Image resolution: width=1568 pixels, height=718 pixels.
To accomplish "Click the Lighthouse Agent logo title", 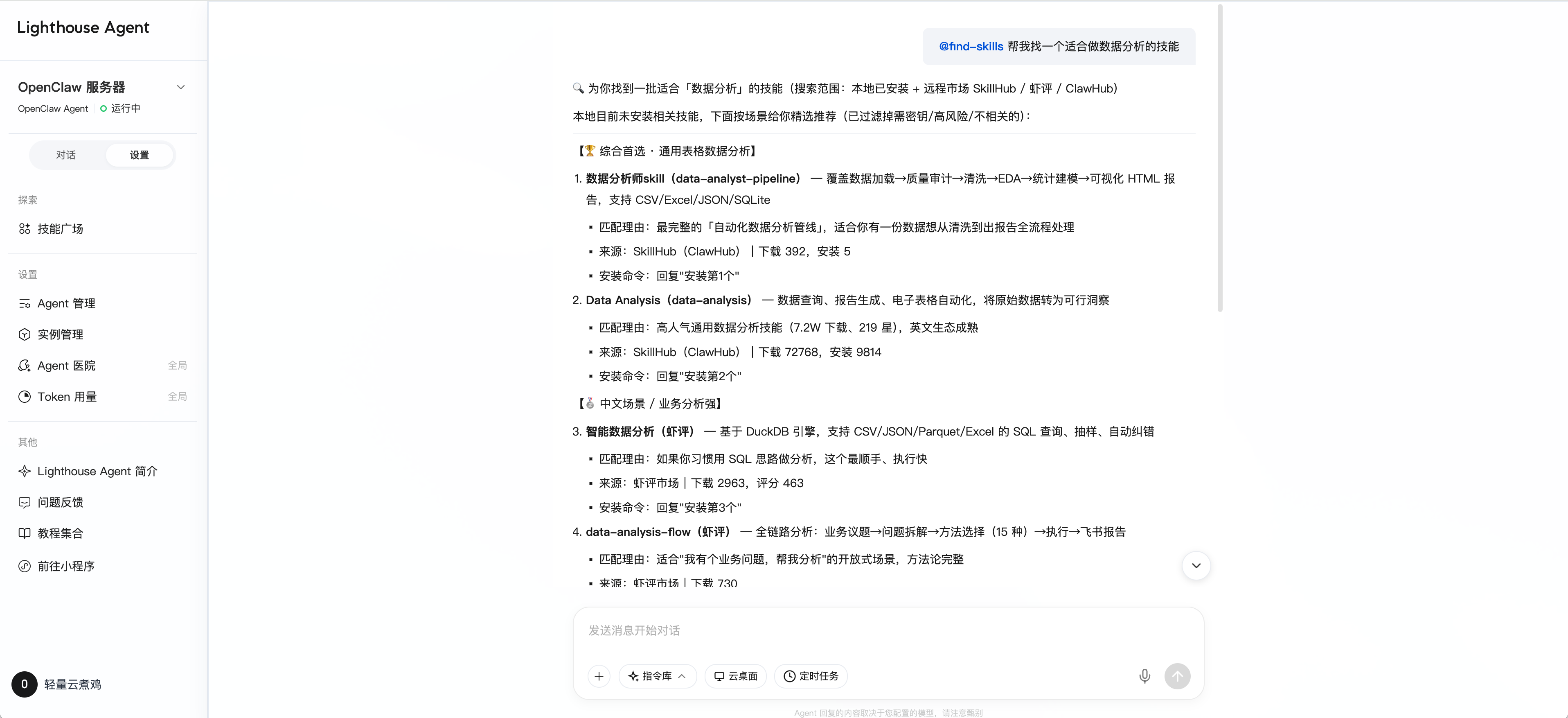I will [83, 27].
